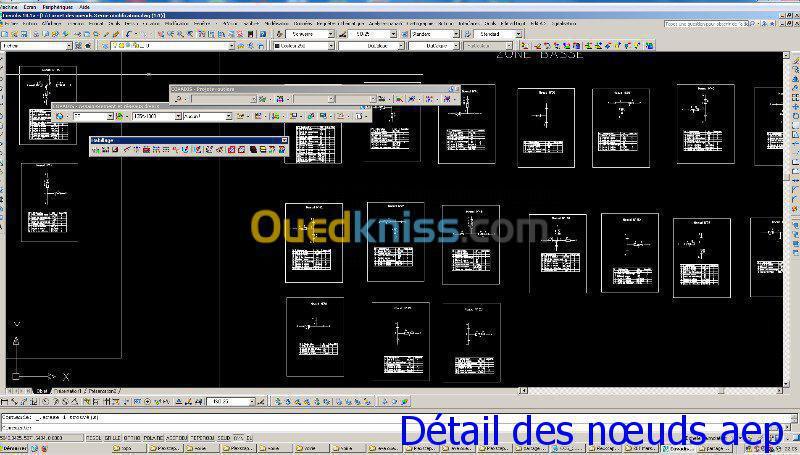Click the Aligned dimension icon in the bottom toolbar

pyautogui.click(x=14, y=402)
